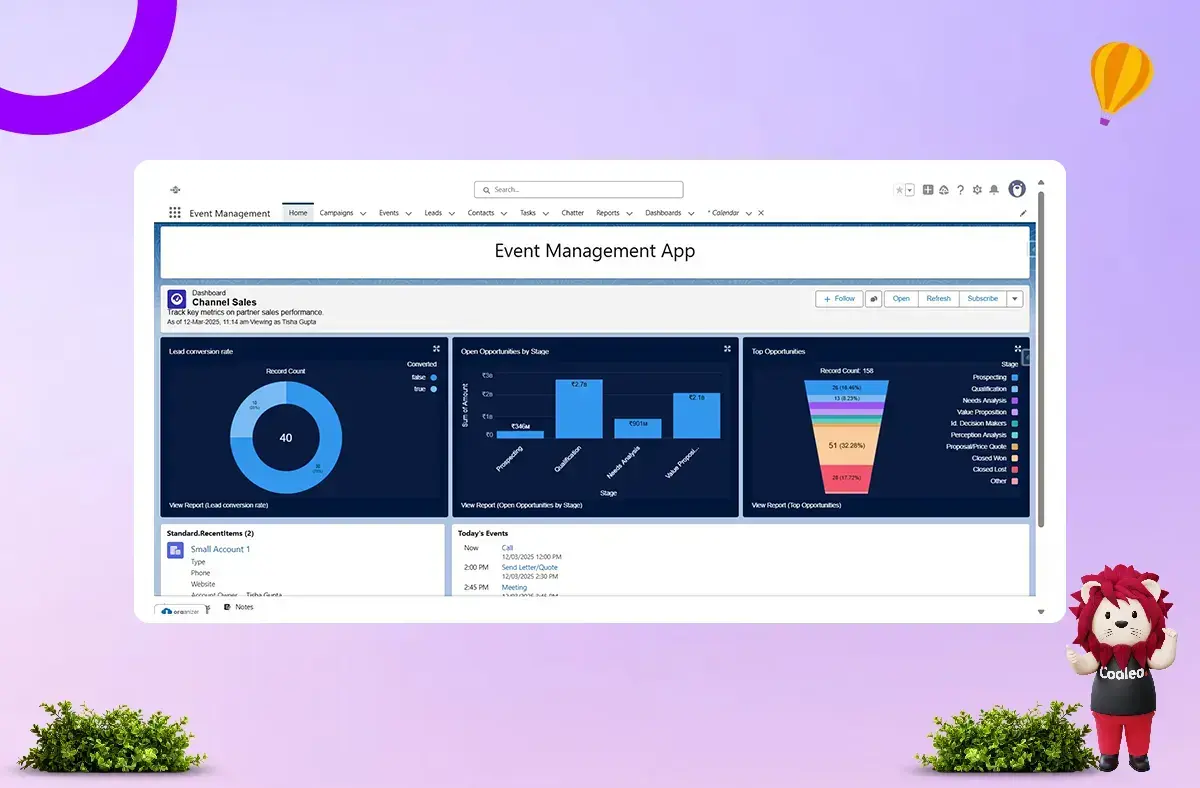
Task: Switch to the Chatter tab
Action: coord(572,213)
